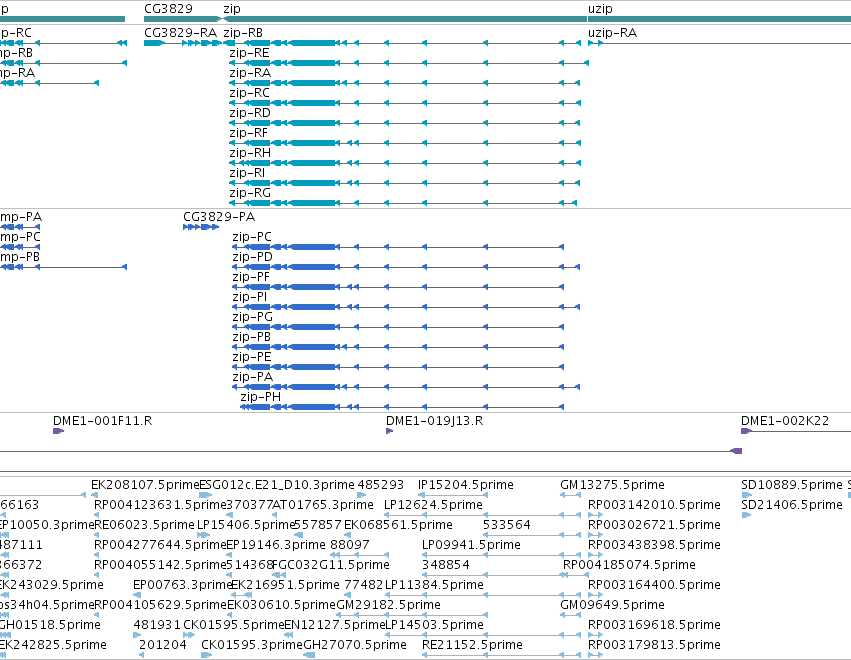Click the zip-PH protein label
This screenshot has width=851, height=660.
tap(261, 398)
